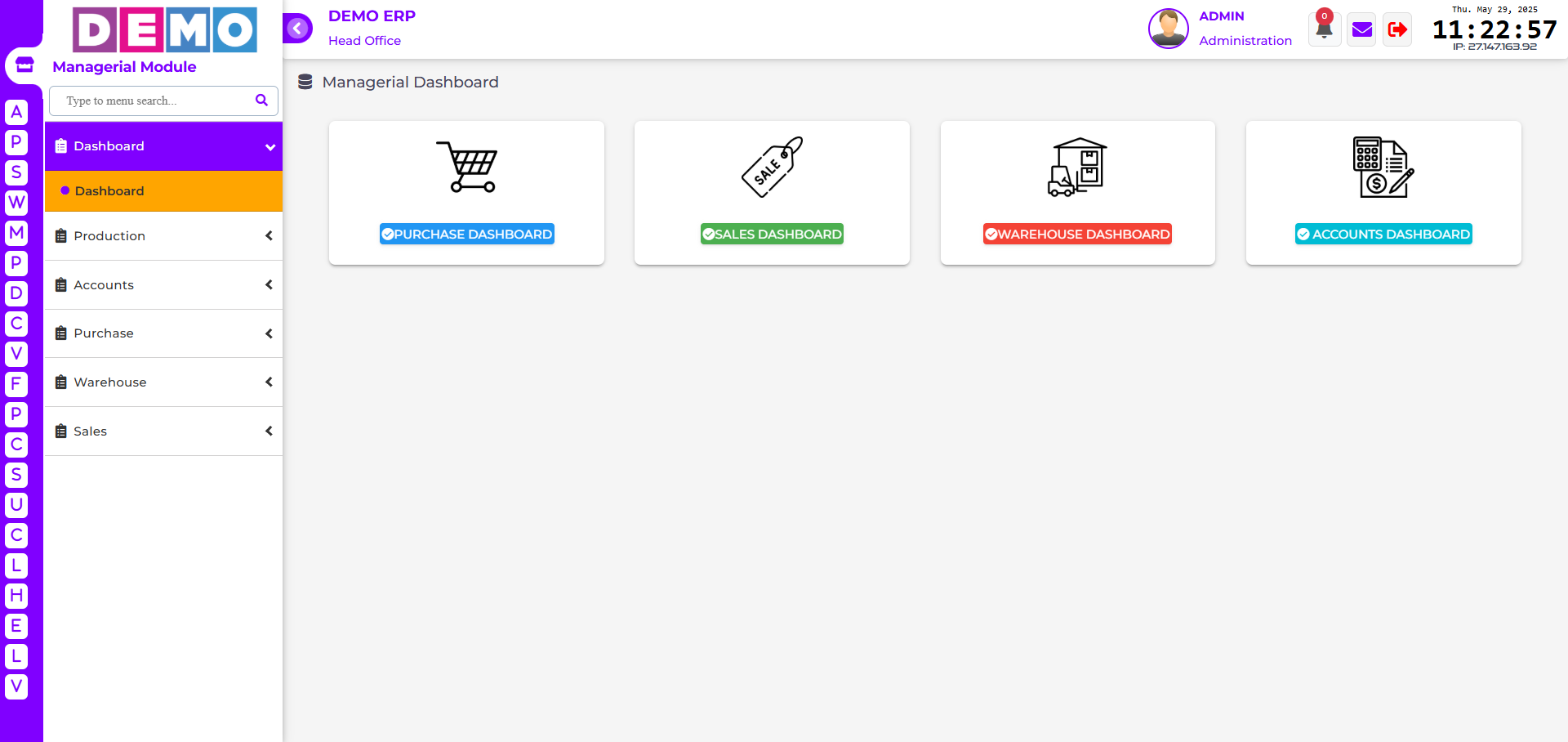Click the menu search magnifier icon
The height and width of the screenshot is (742, 1568).
click(261, 101)
